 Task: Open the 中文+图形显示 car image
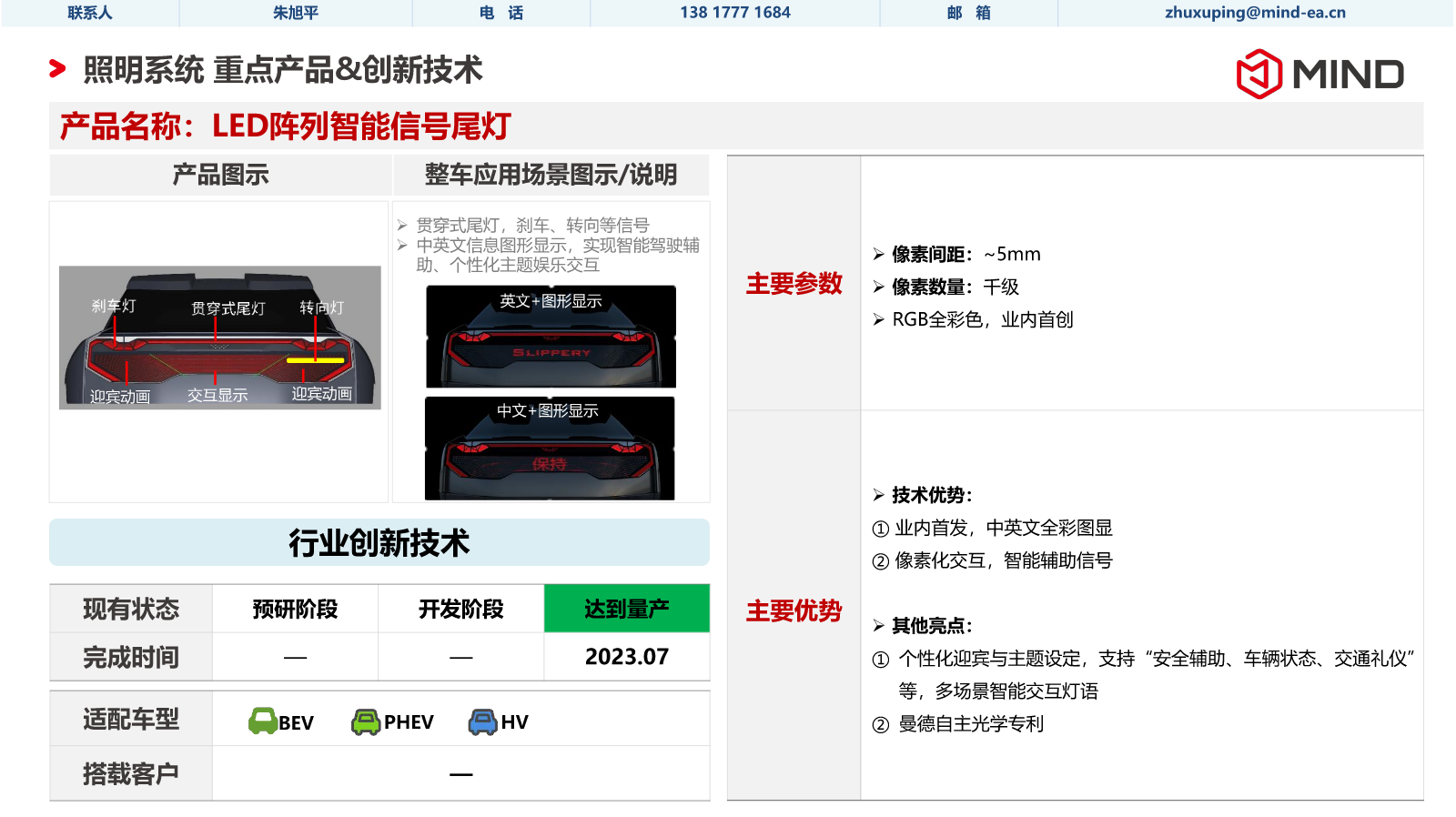click(x=550, y=448)
